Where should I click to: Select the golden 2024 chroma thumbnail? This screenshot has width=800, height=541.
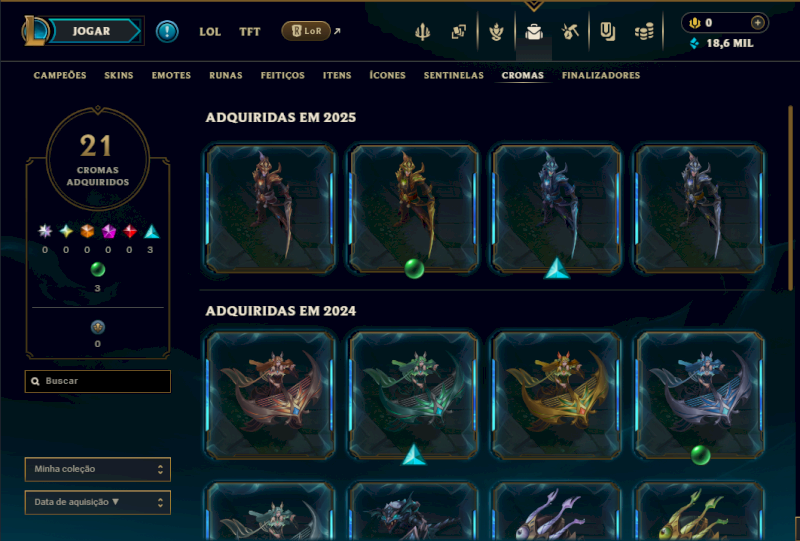[x=557, y=396]
